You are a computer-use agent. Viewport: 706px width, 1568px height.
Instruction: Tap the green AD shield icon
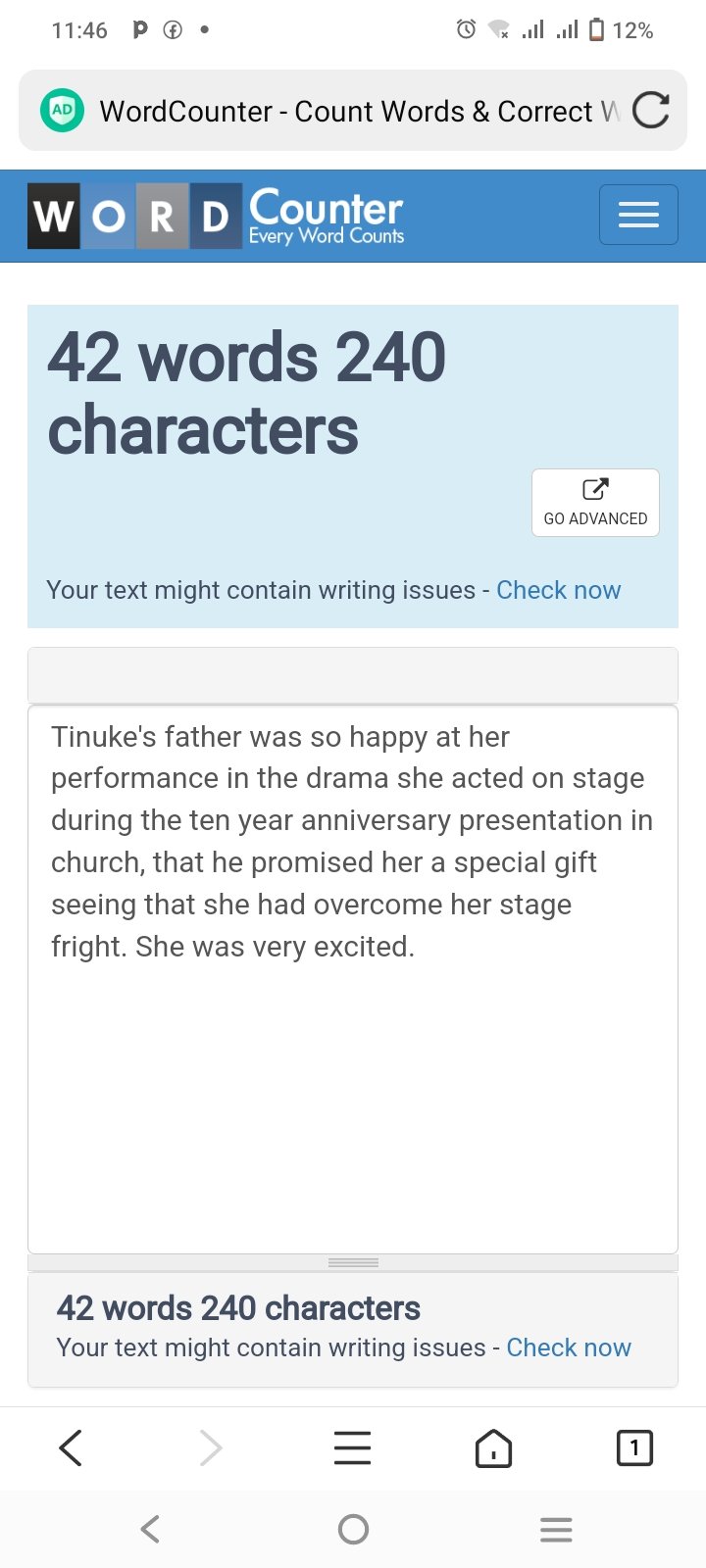(62, 111)
